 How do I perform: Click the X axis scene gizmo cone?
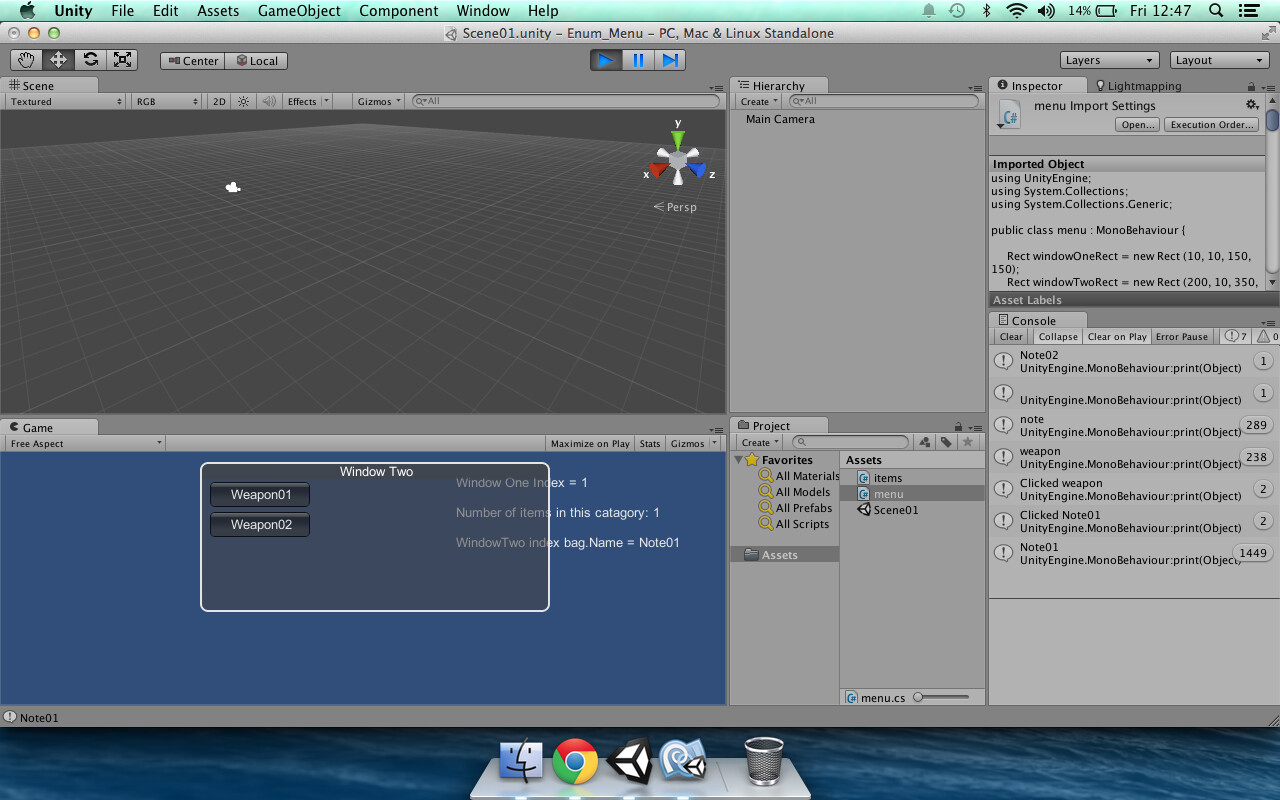point(659,169)
